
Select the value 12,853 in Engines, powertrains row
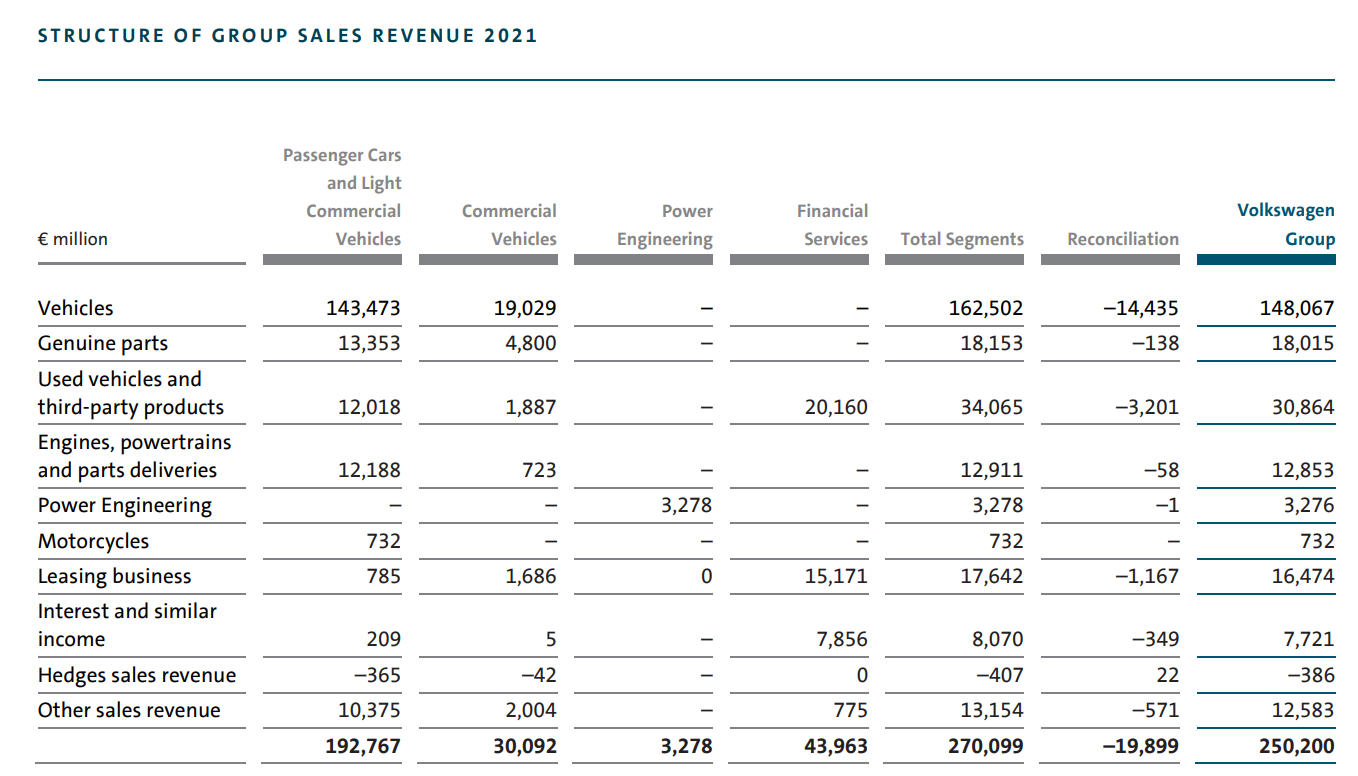(1301, 470)
